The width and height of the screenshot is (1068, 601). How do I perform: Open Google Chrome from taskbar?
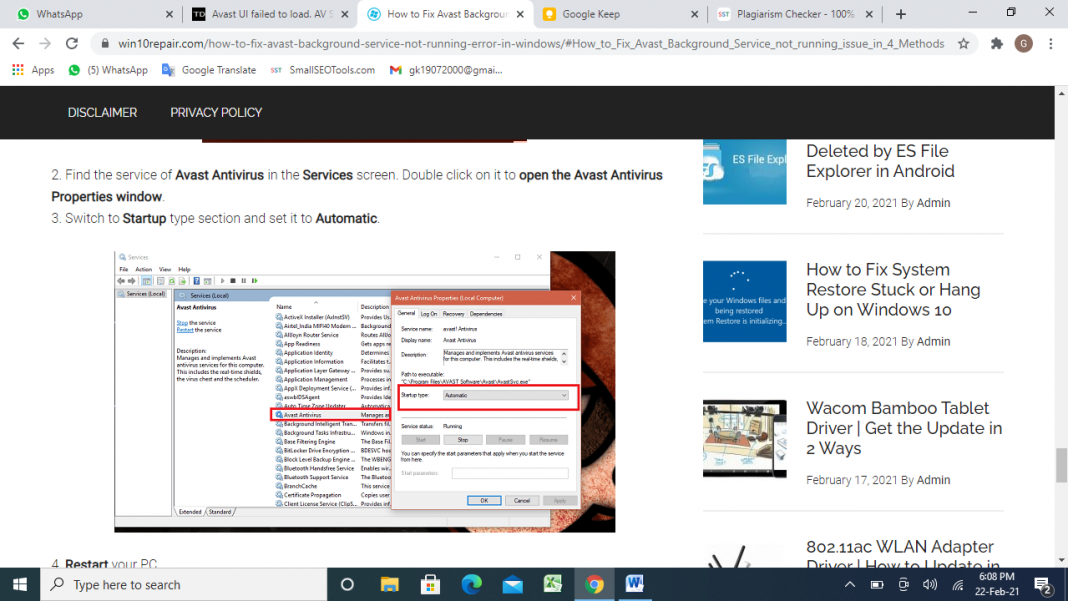pos(594,585)
